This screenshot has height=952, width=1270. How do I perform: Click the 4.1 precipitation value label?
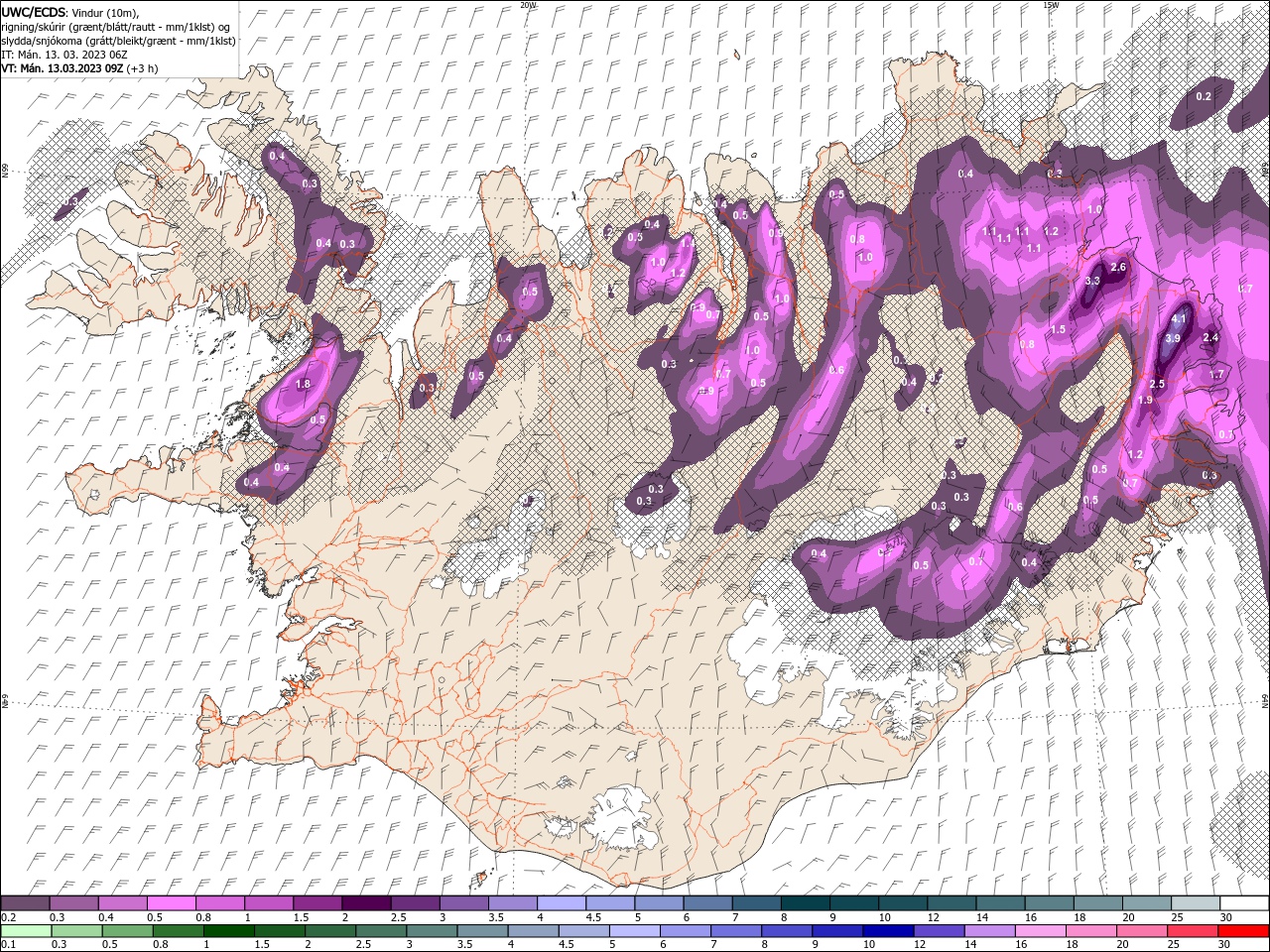pos(1179,319)
